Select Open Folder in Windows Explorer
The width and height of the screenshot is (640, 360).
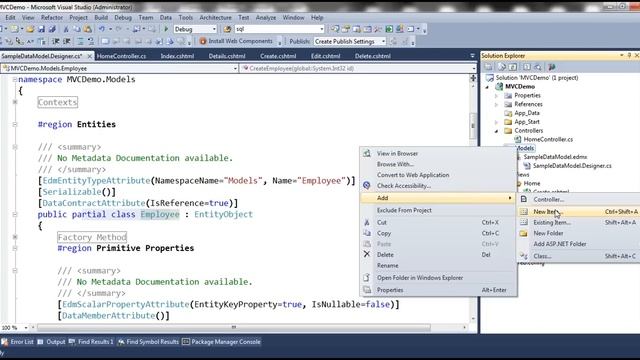pyautogui.click(x=438, y=278)
